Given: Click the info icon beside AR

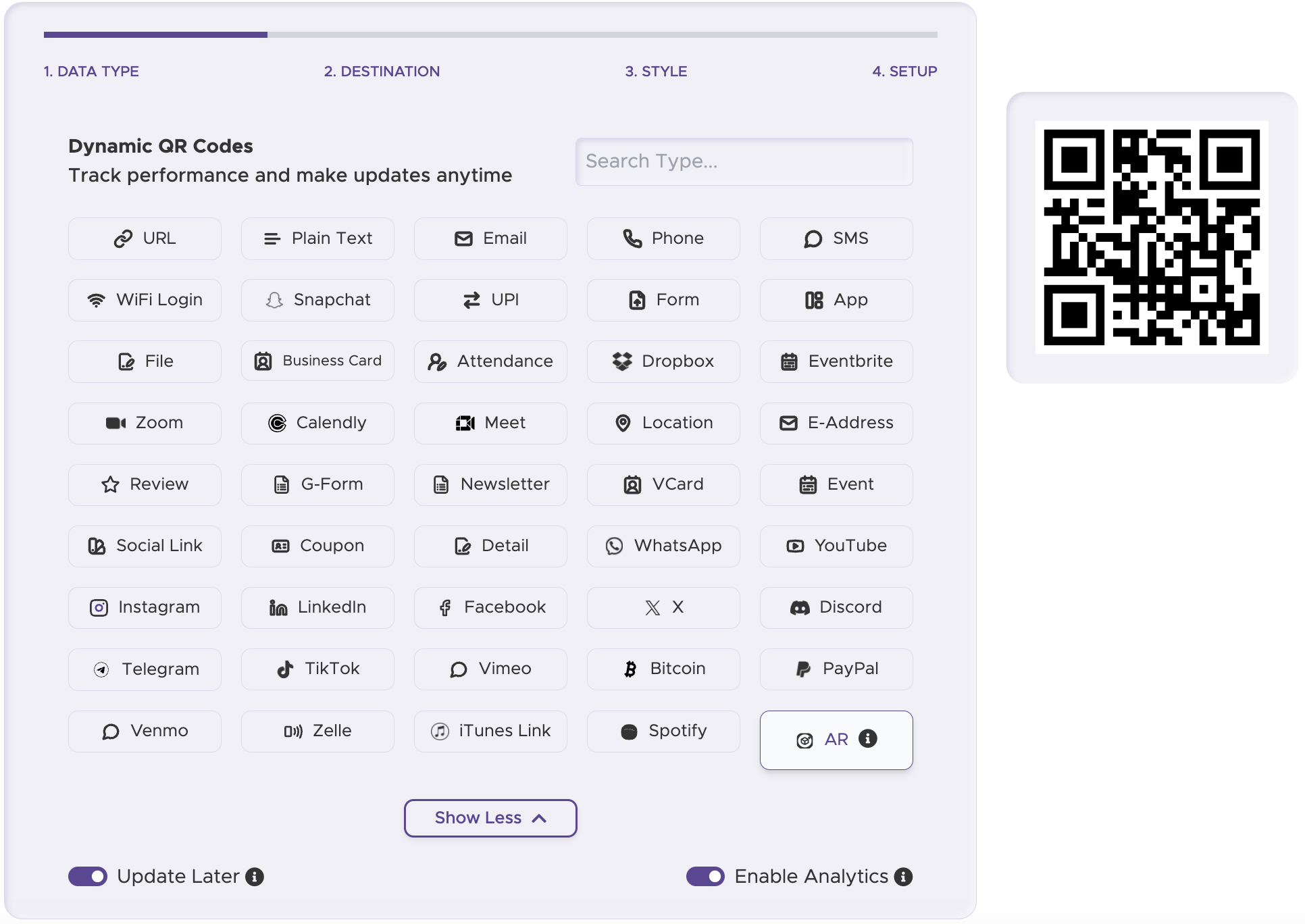Looking at the screenshot, I should 868,739.
